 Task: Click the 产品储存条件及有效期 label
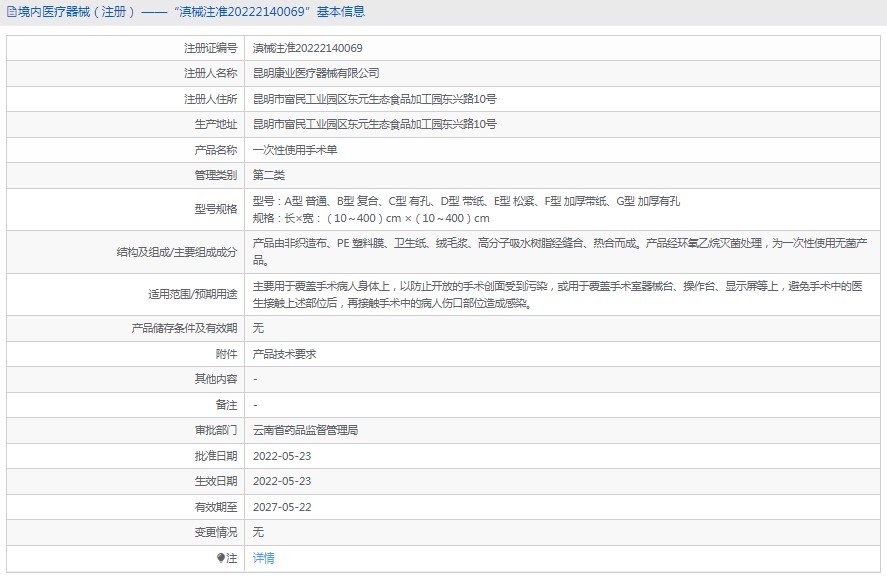point(184,328)
